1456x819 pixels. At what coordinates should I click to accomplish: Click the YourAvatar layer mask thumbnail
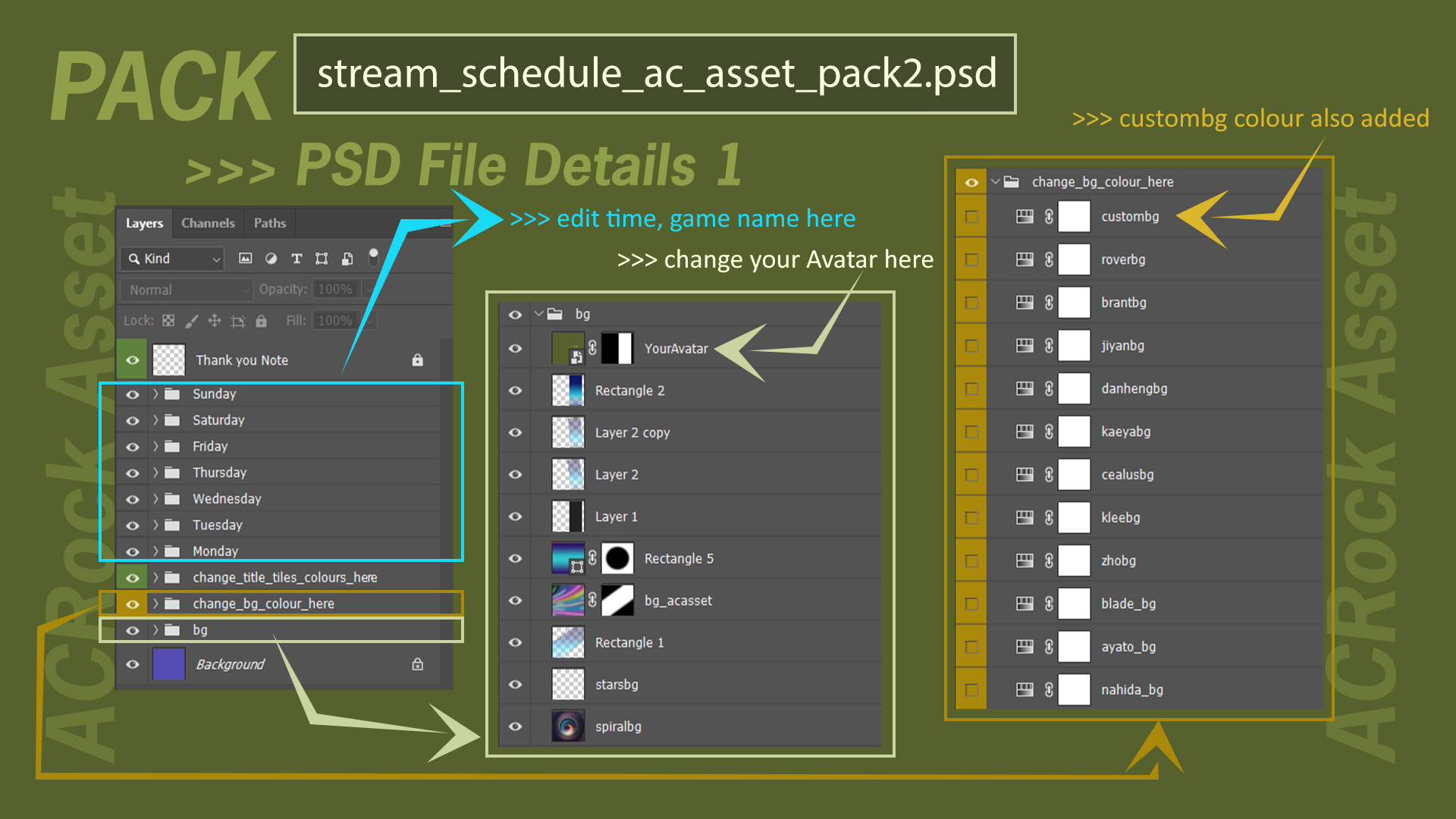click(617, 349)
